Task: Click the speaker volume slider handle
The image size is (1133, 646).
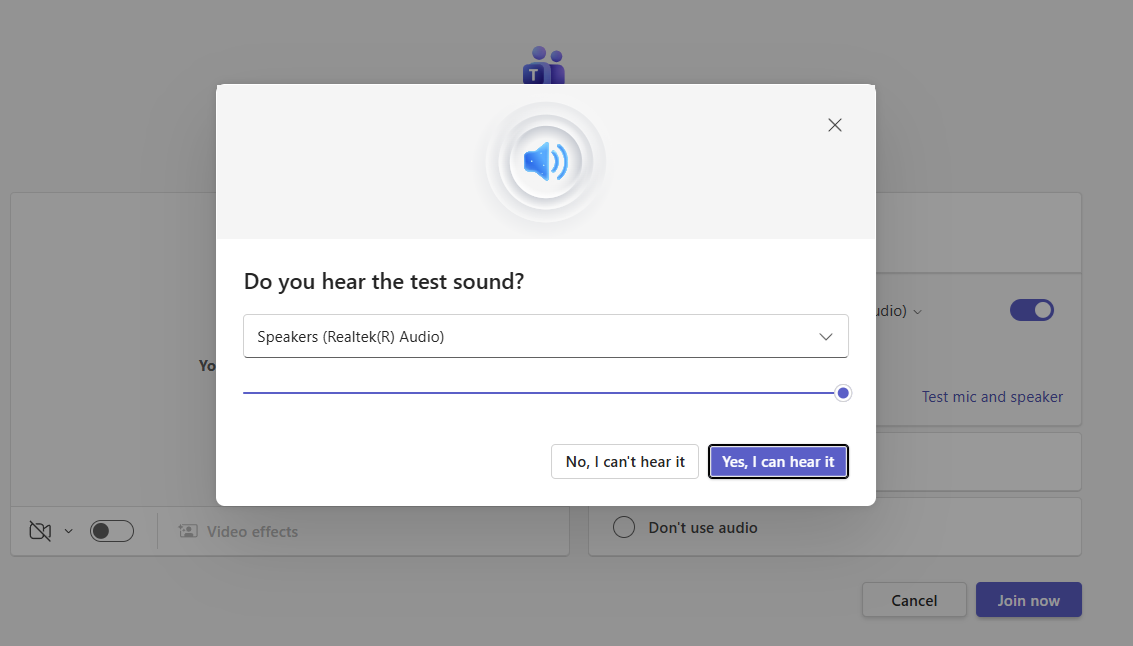Action: 843,393
